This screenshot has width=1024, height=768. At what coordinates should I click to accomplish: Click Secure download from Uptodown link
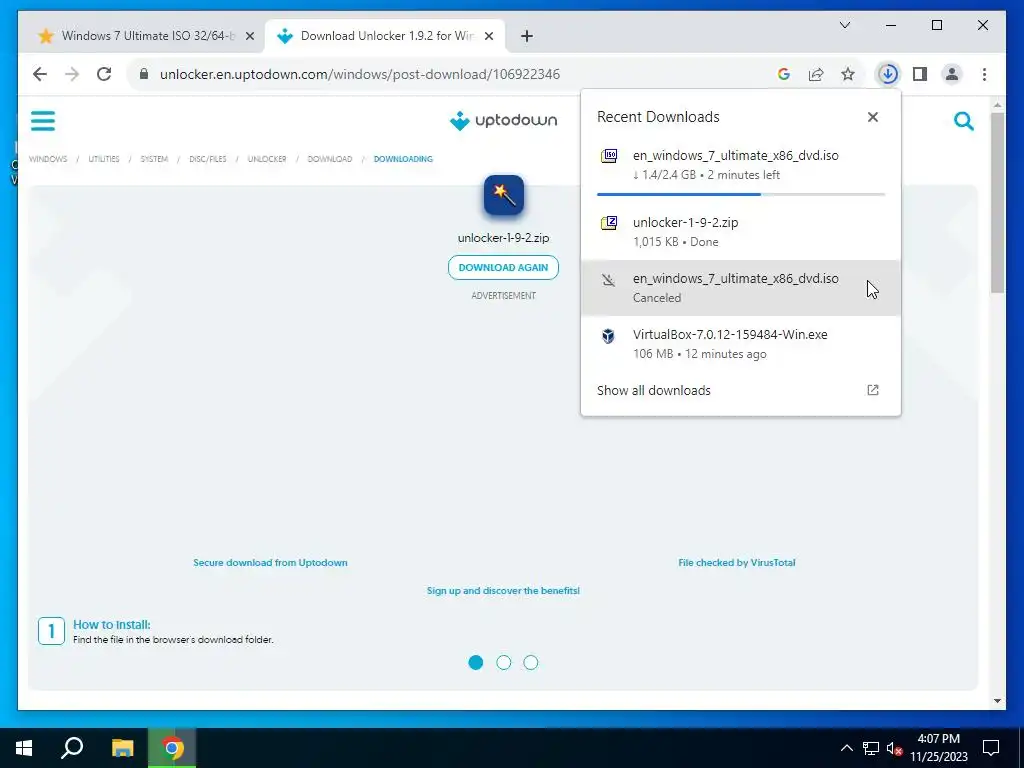270,562
